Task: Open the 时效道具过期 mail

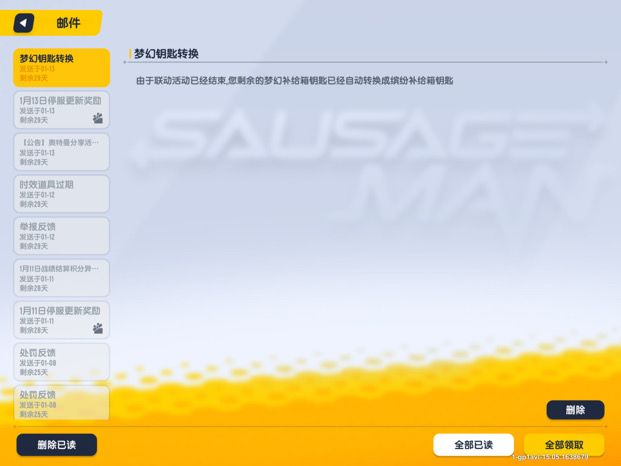Action: pyautogui.click(x=61, y=194)
